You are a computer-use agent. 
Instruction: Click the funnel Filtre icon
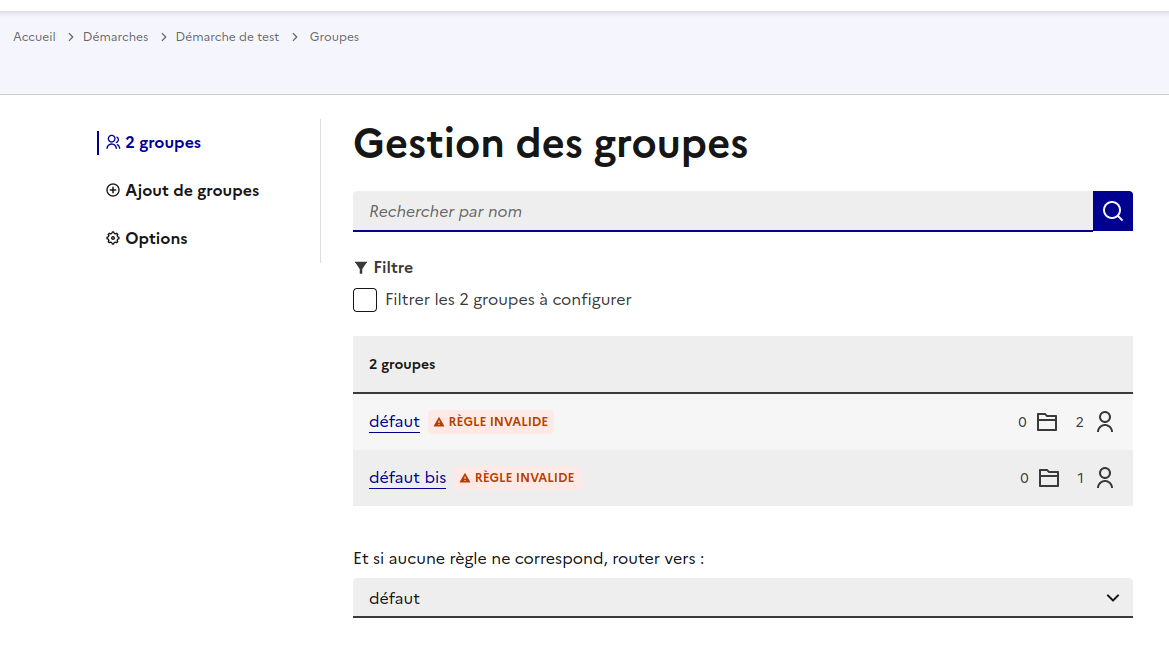tap(360, 268)
